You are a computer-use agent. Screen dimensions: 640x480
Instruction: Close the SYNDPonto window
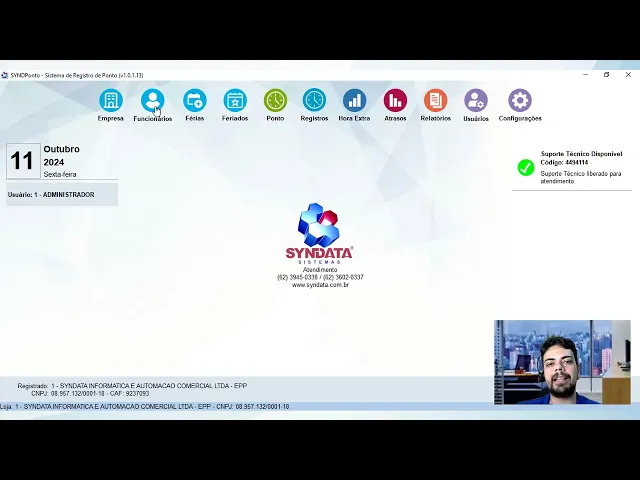(629, 75)
